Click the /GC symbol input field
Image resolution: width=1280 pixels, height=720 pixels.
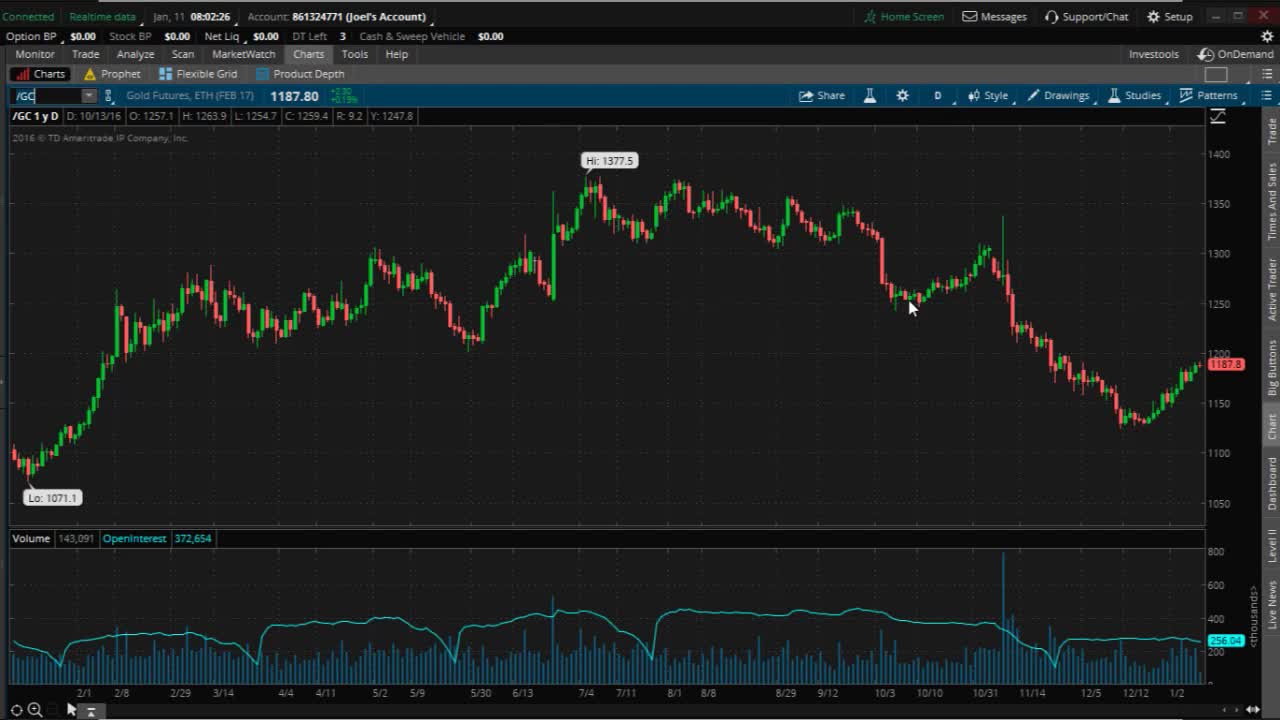click(x=47, y=96)
